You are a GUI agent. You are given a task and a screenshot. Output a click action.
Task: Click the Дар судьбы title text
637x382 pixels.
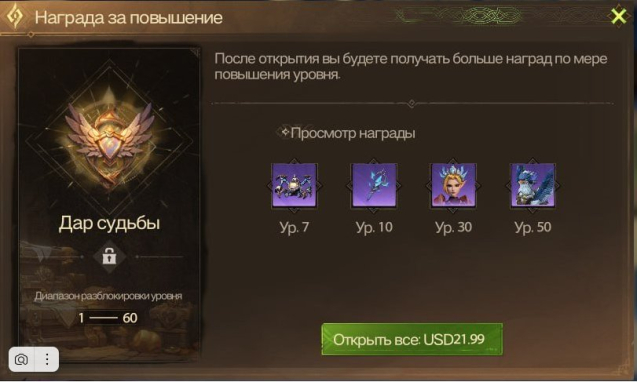(x=109, y=223)
